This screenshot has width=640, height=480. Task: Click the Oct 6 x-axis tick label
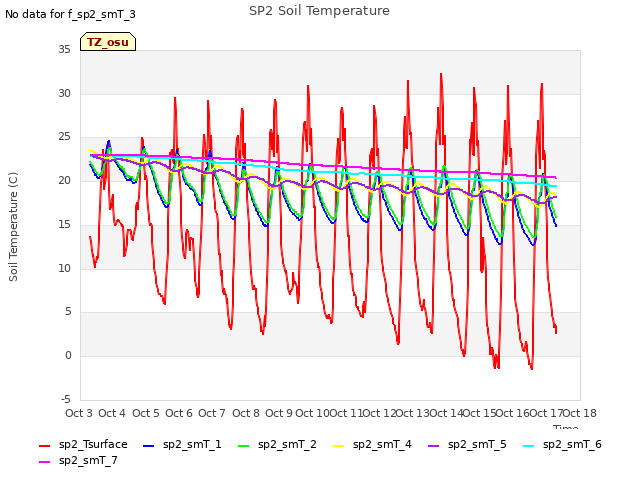[x=179, y=413]
